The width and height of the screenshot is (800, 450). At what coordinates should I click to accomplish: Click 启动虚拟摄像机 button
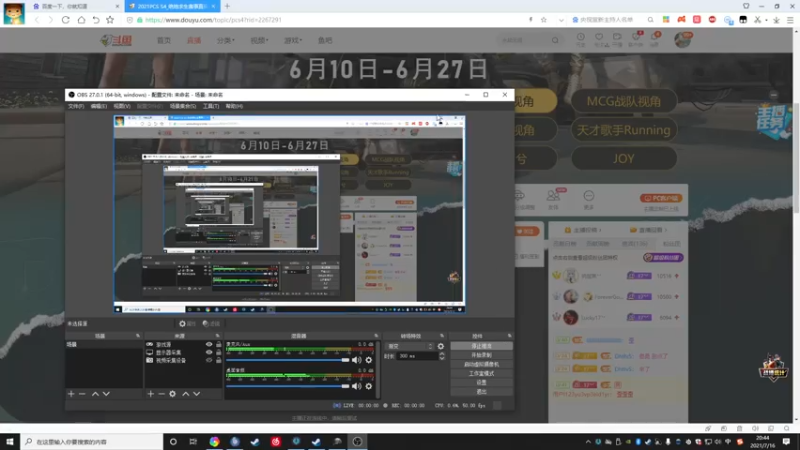click(481, 364)
